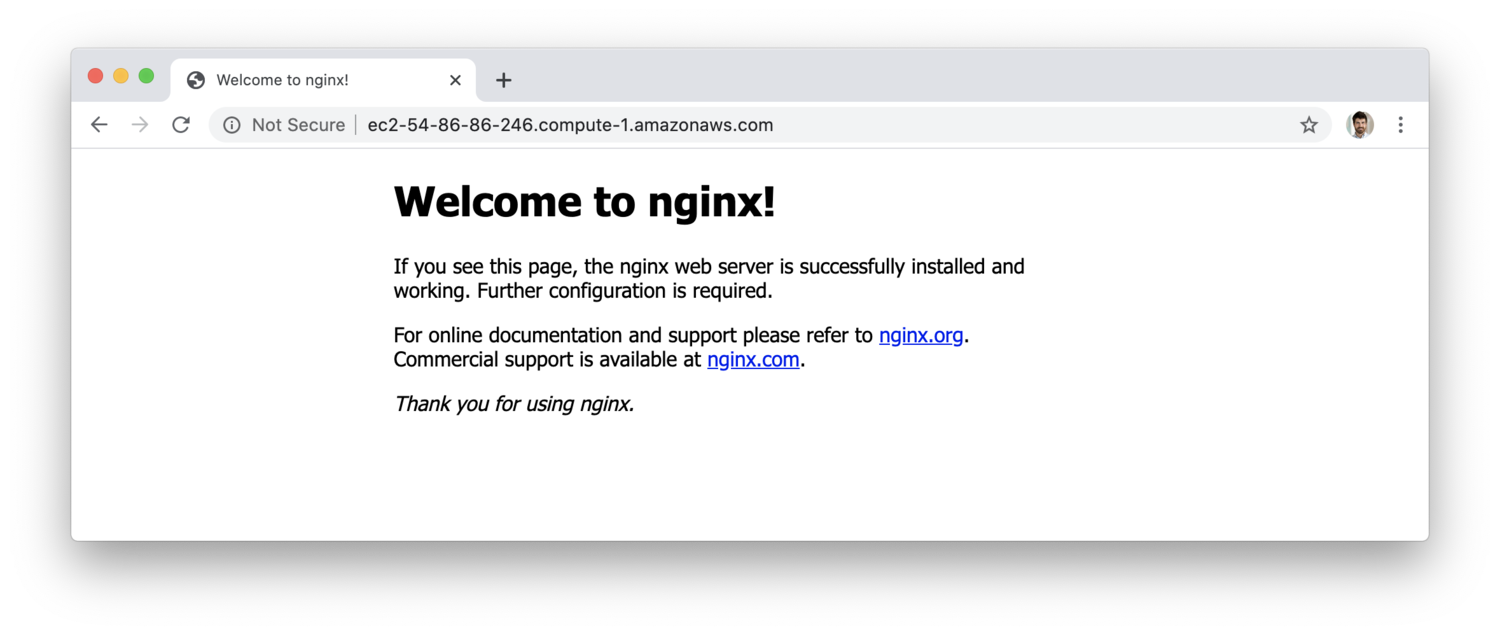1500x635 pixels.
Task: Open Chrome's three-dot menu
Action: click(1401, 125)
